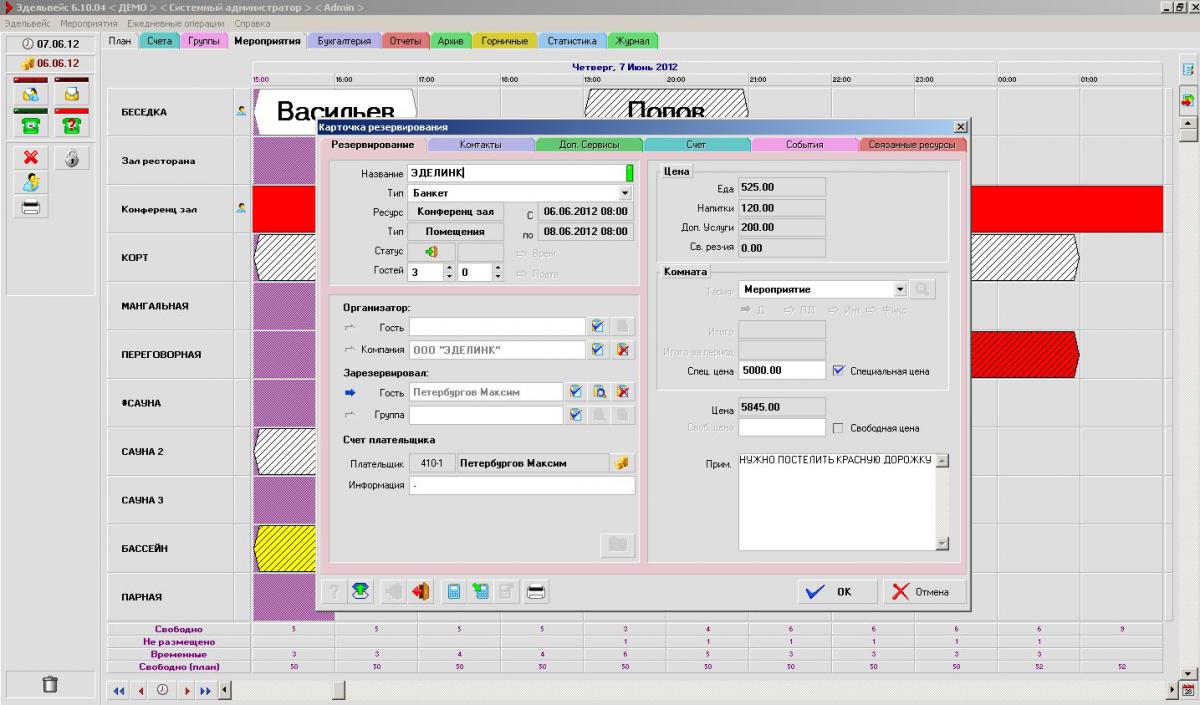The width and height of the screenshot is (1200, 705).
Task: Remove guest Петербургов Максим with red-cross icon
Action: point(623,392)
